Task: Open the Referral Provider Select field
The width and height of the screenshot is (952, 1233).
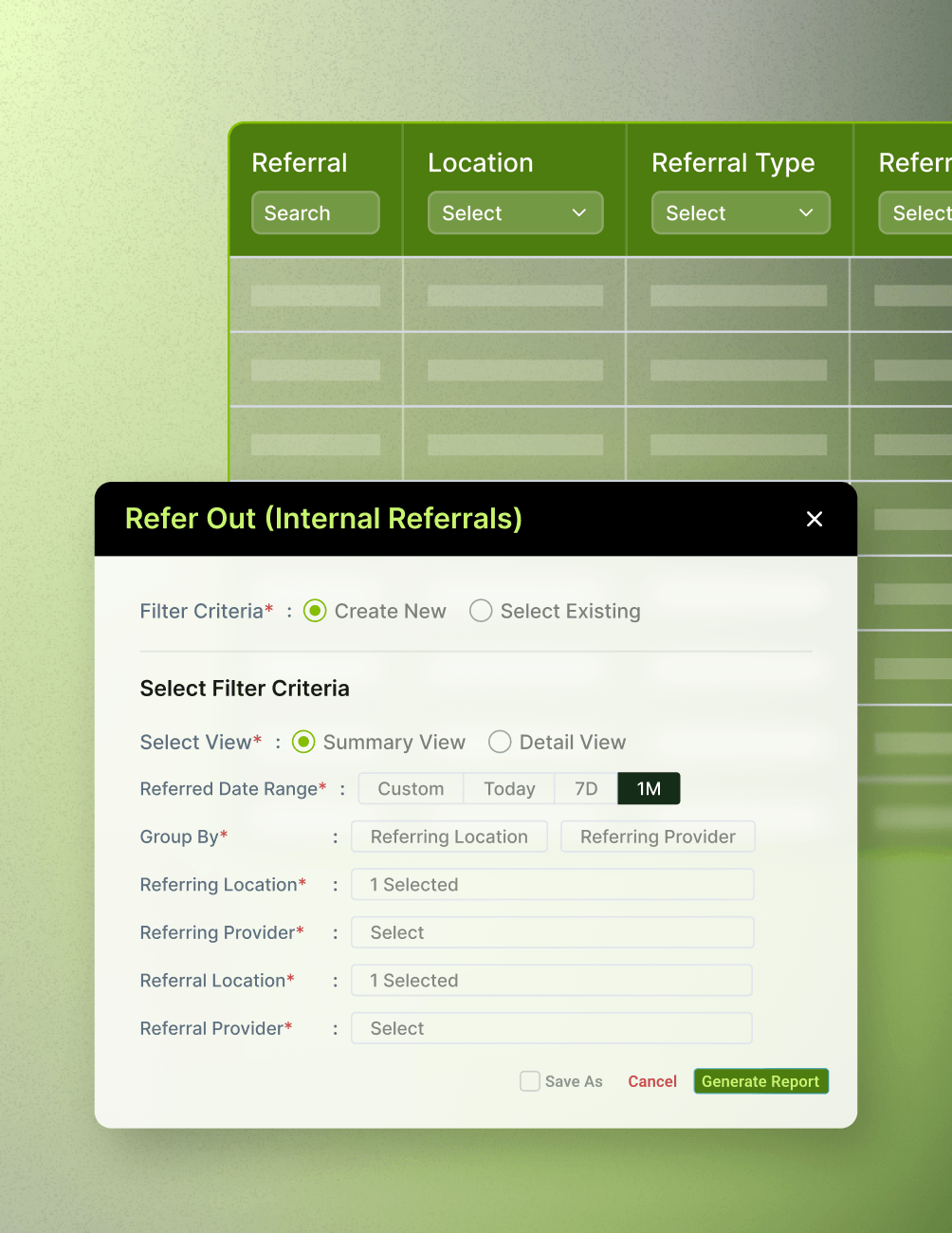Action: pos(552,1028)
